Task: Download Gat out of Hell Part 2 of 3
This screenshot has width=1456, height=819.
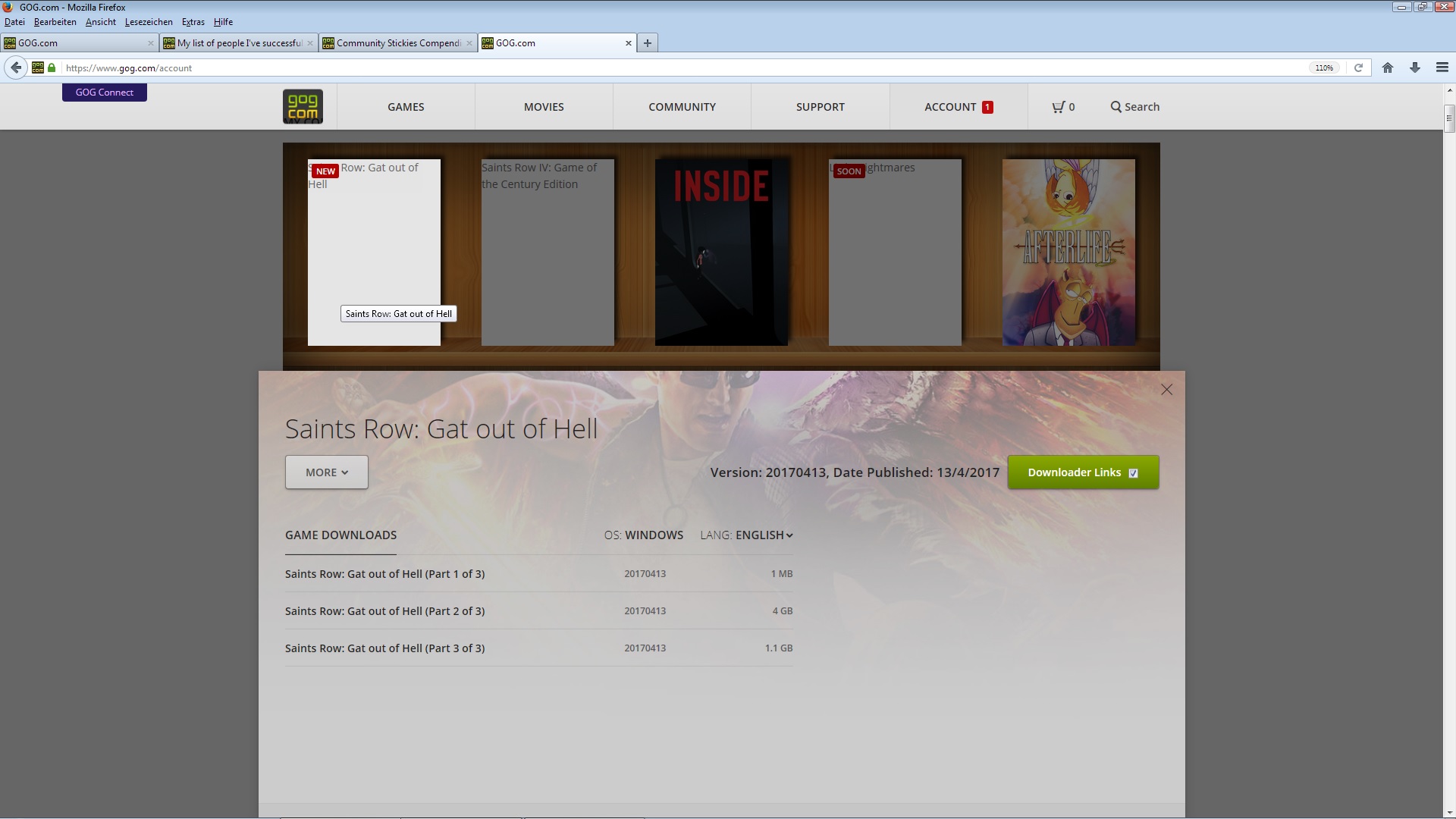Action: point(384,611)
